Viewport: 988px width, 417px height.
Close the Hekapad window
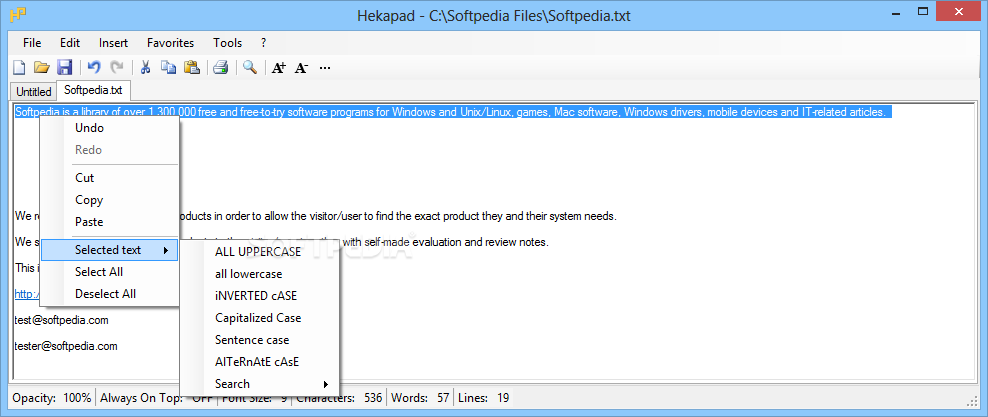pos(960,11)
